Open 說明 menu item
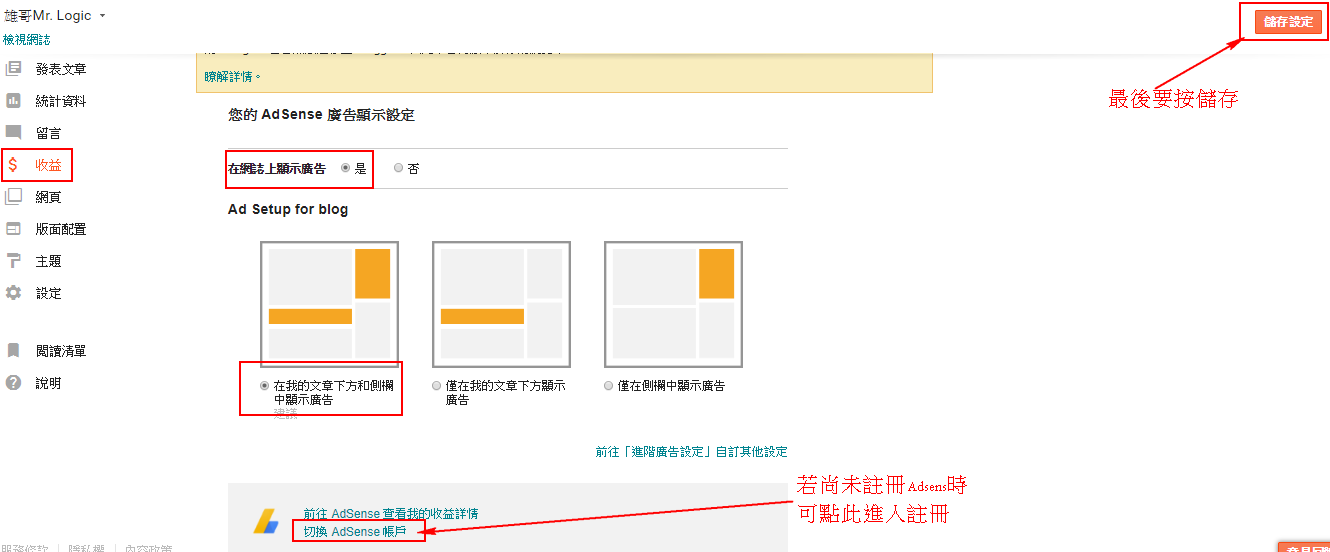1330x552 pixels. (x=49, y=383)
